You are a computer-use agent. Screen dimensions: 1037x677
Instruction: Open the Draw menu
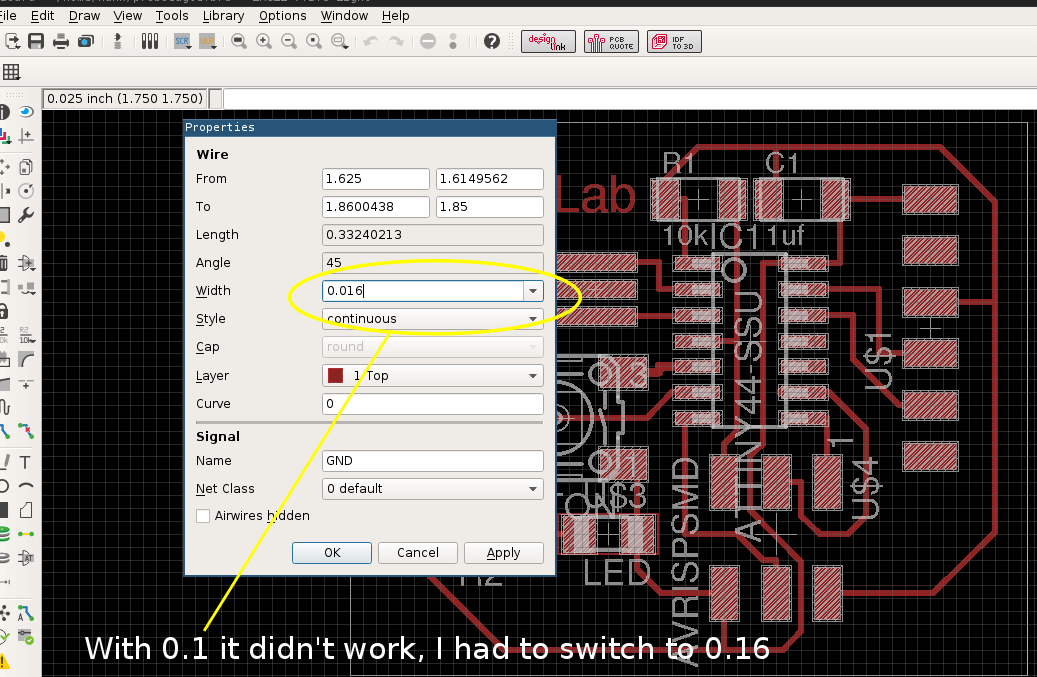click(85, 15)
